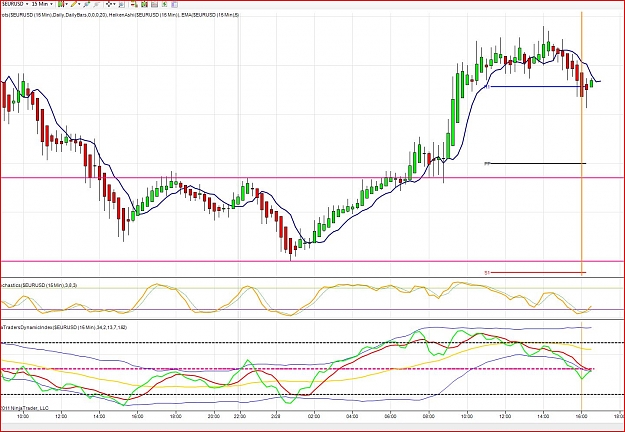
Task: Click the S1 support label
Action: [x=487, y=273]
